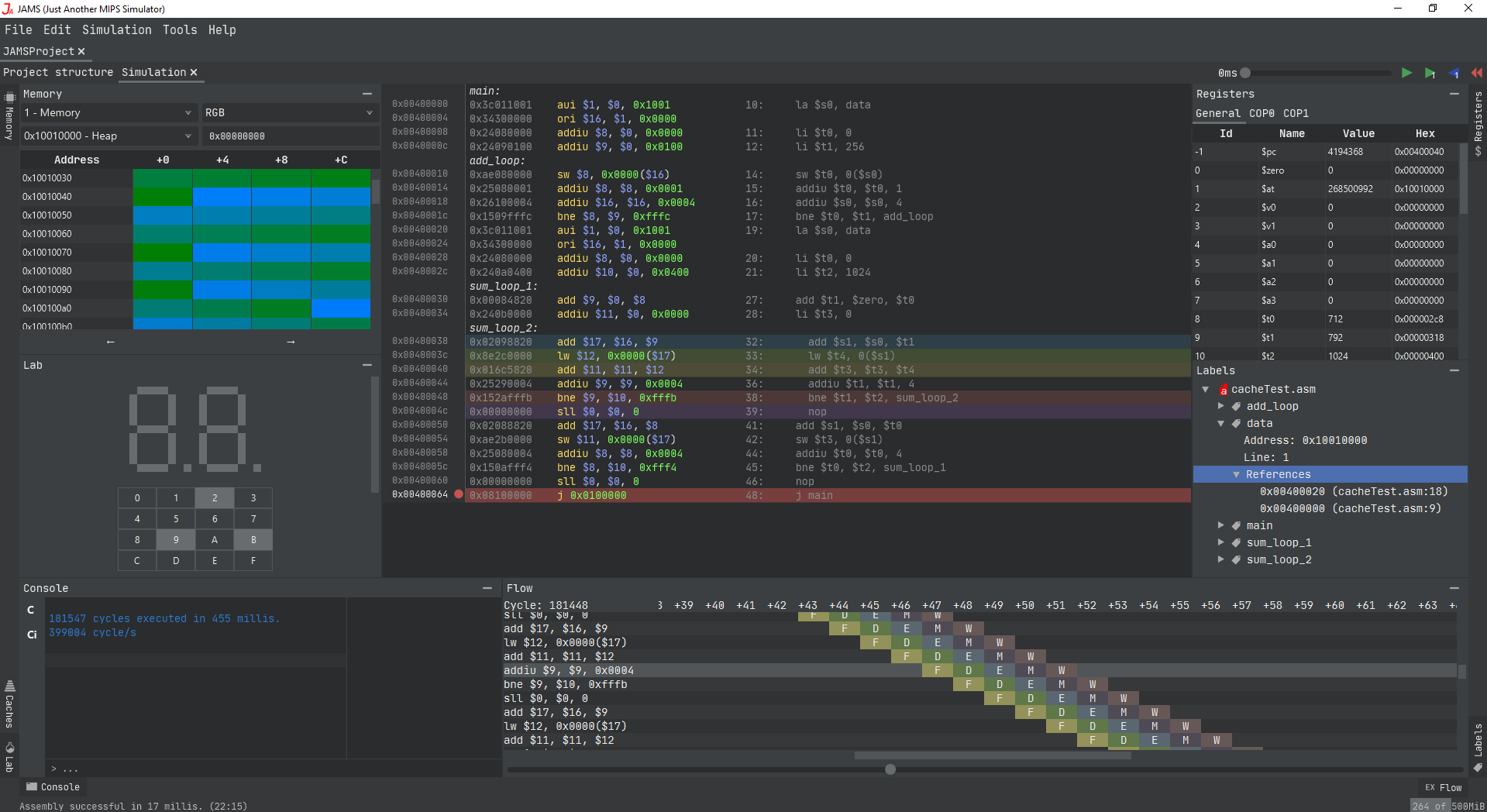Switch to the COP0 registers tab
The image size is (1487, 812).
click(x=1262, y=113)
